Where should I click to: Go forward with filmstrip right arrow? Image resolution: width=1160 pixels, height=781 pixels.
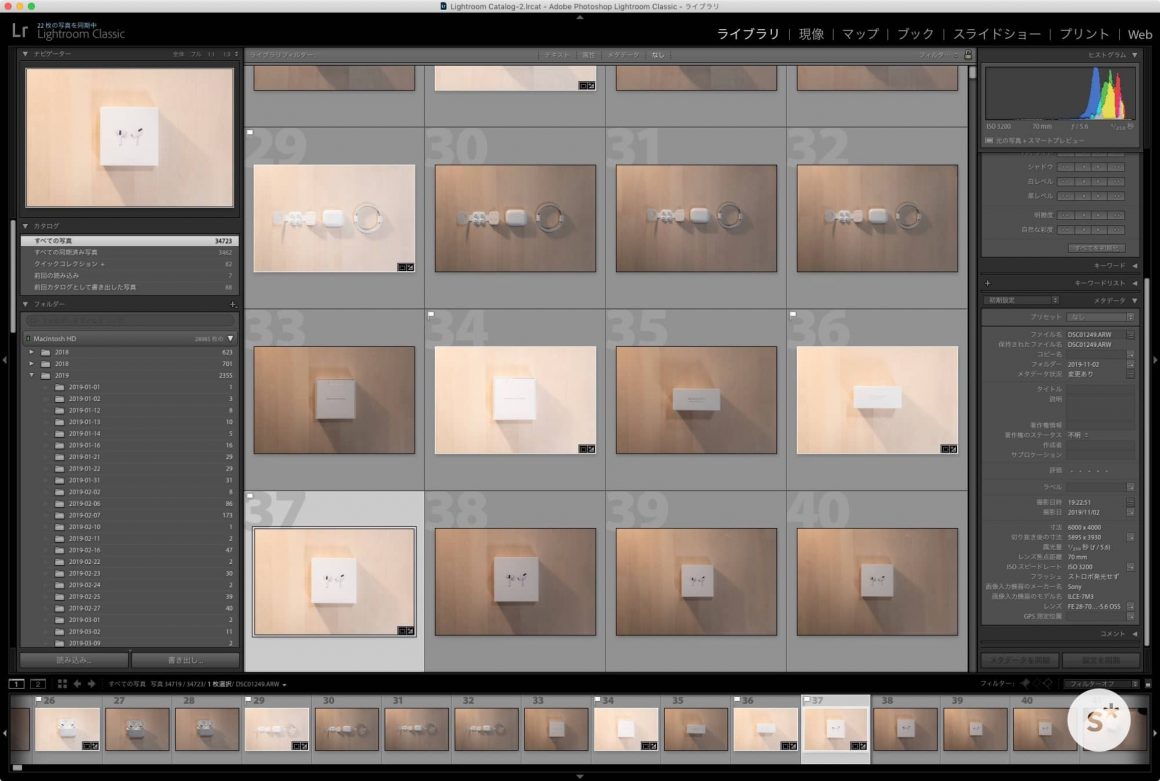tap(91, 684)
